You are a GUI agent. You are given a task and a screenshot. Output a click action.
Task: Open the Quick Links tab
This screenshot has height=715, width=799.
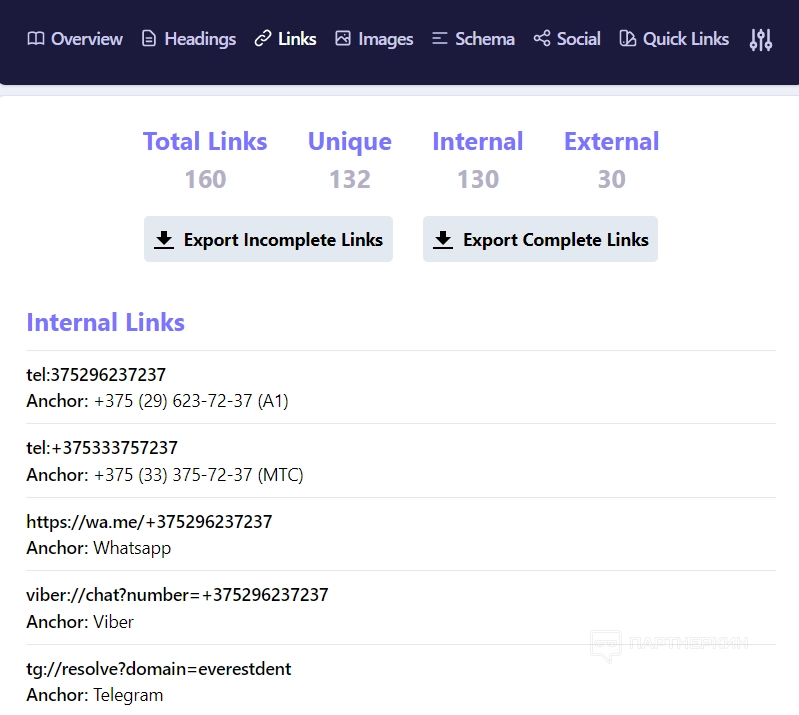coord(674,39)
